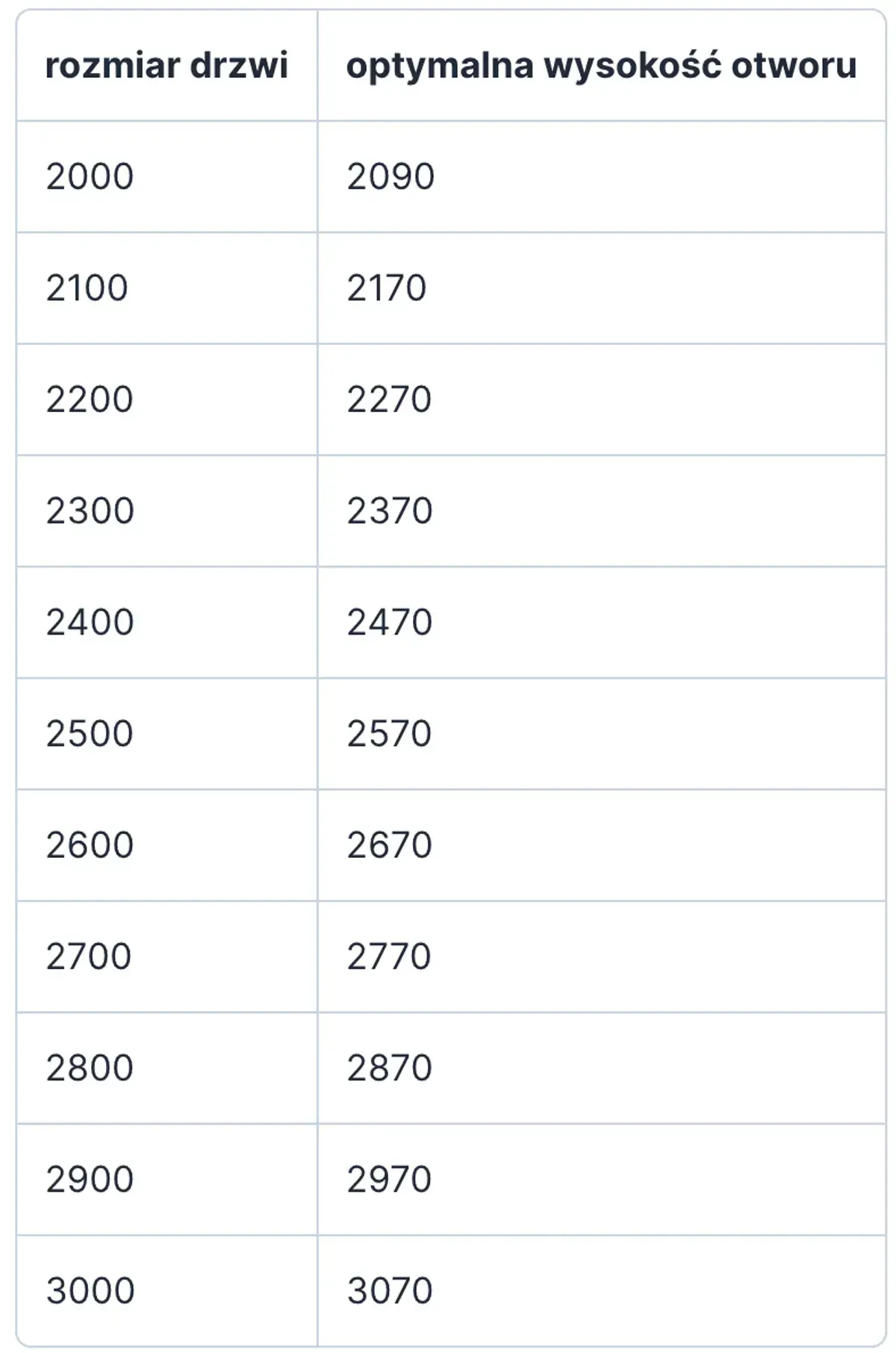The height and width of the screenshot is (1353, 896).
Task: Pick the cell showing 2270
Action: point(389,399)
